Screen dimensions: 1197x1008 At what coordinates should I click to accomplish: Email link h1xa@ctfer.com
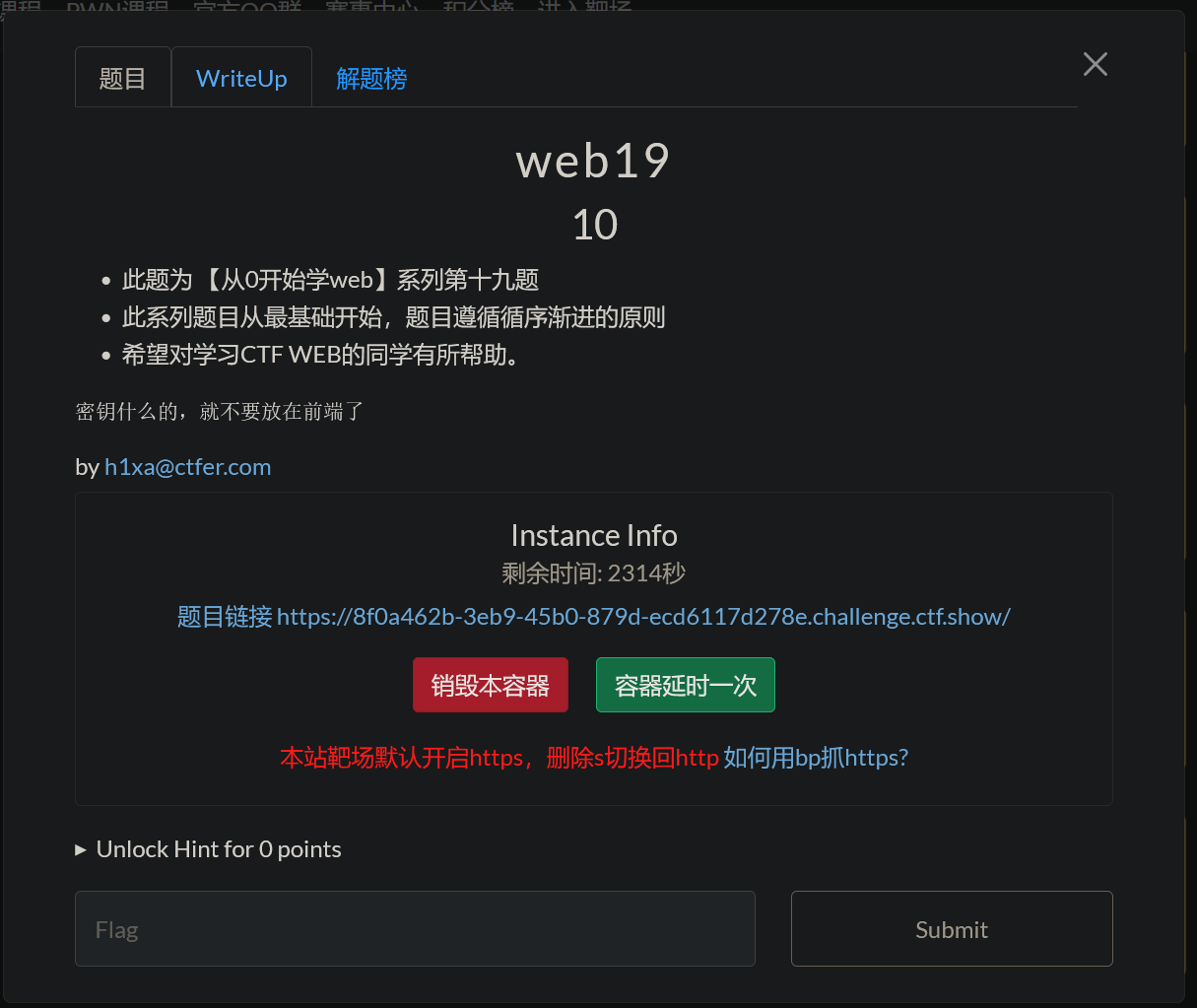point(187,467)
